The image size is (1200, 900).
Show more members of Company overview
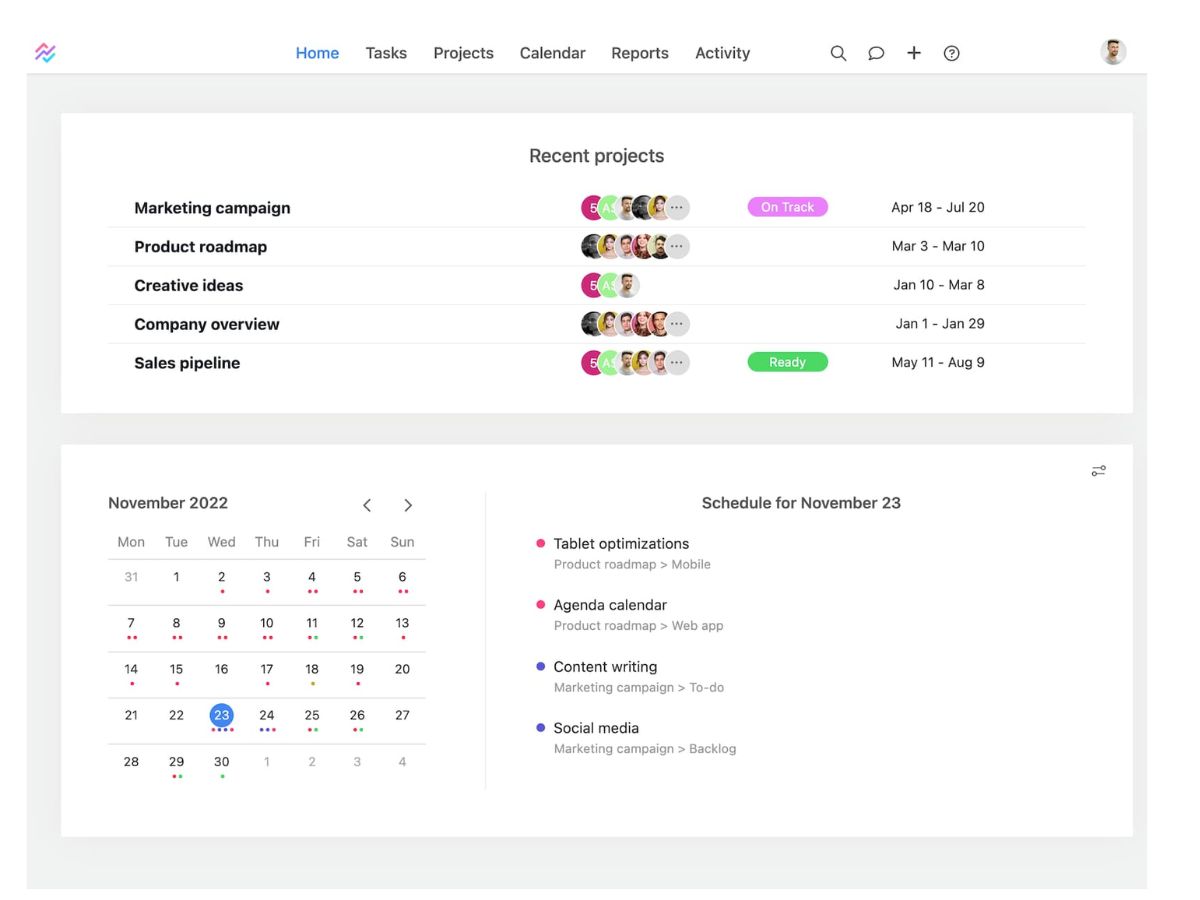click(x=677, y=324)
